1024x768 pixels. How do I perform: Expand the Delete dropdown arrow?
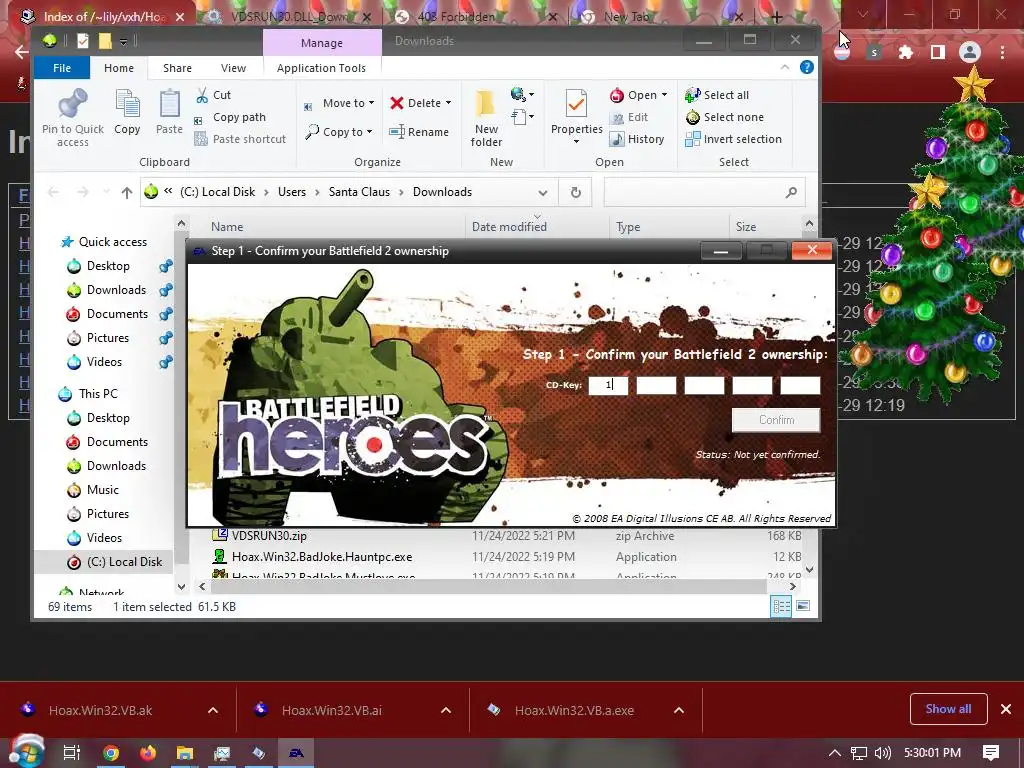pyautogui.click(x=448, y=103)
